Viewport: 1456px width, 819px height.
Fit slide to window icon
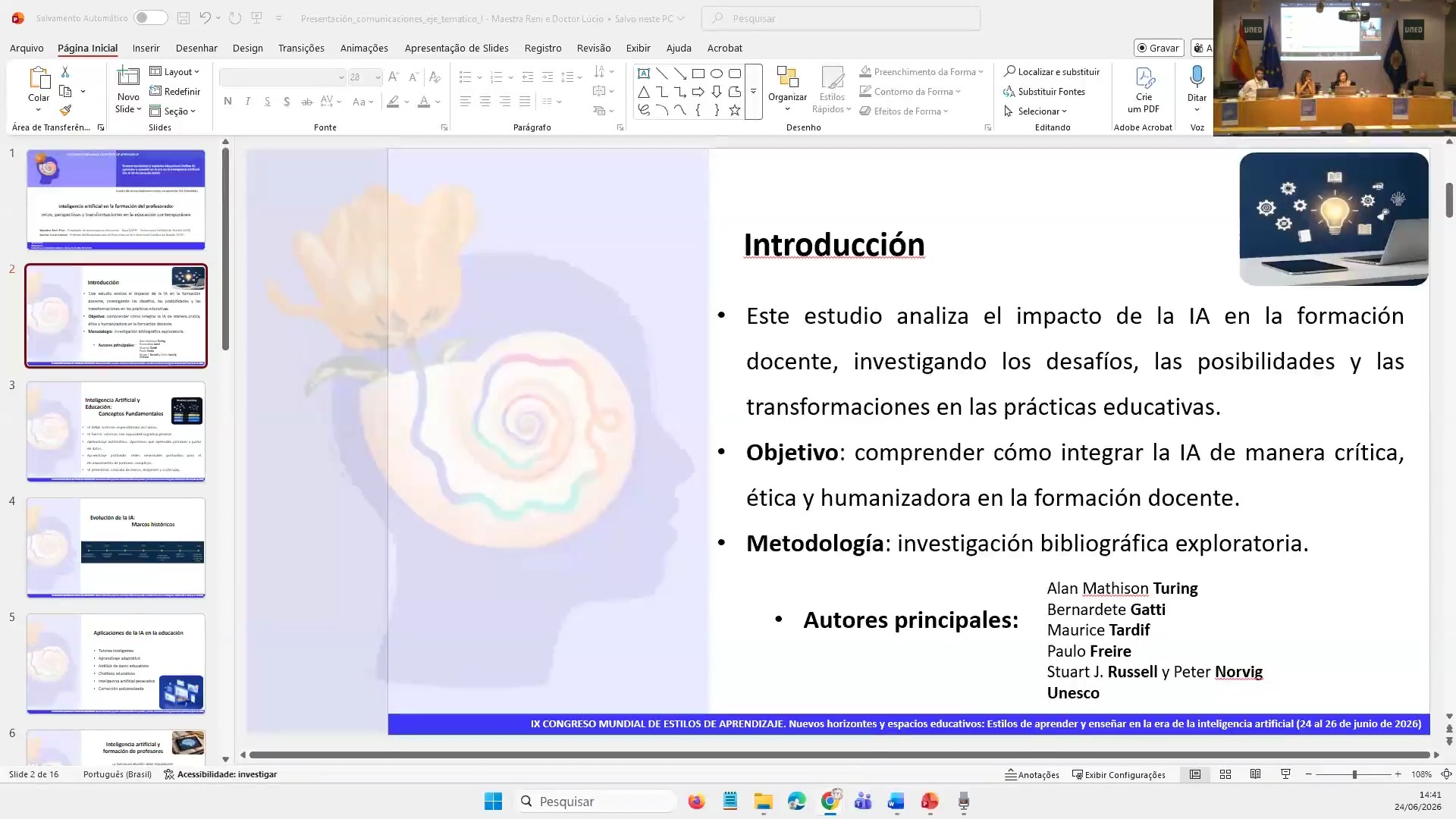[x=1446, y=774]
